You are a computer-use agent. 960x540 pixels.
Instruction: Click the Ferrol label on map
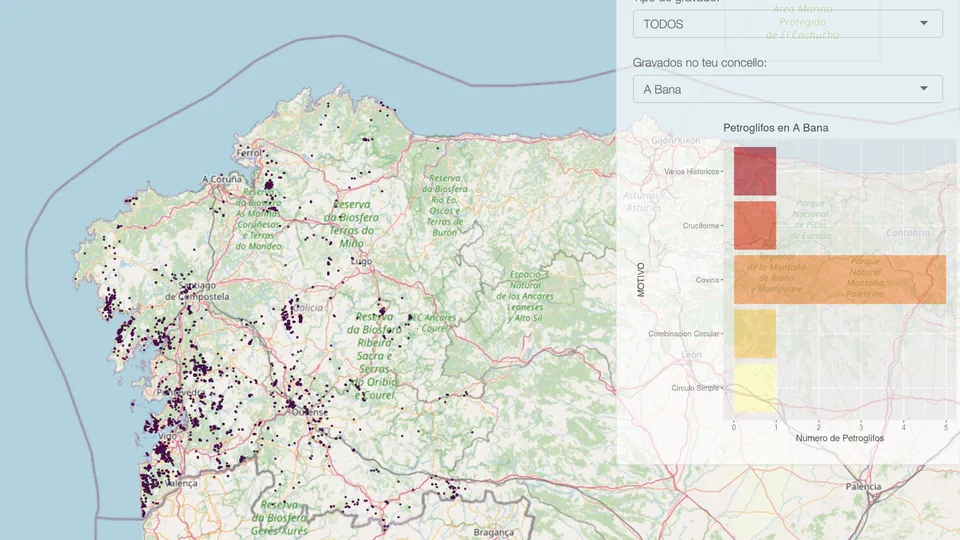(x=249, y=152)
